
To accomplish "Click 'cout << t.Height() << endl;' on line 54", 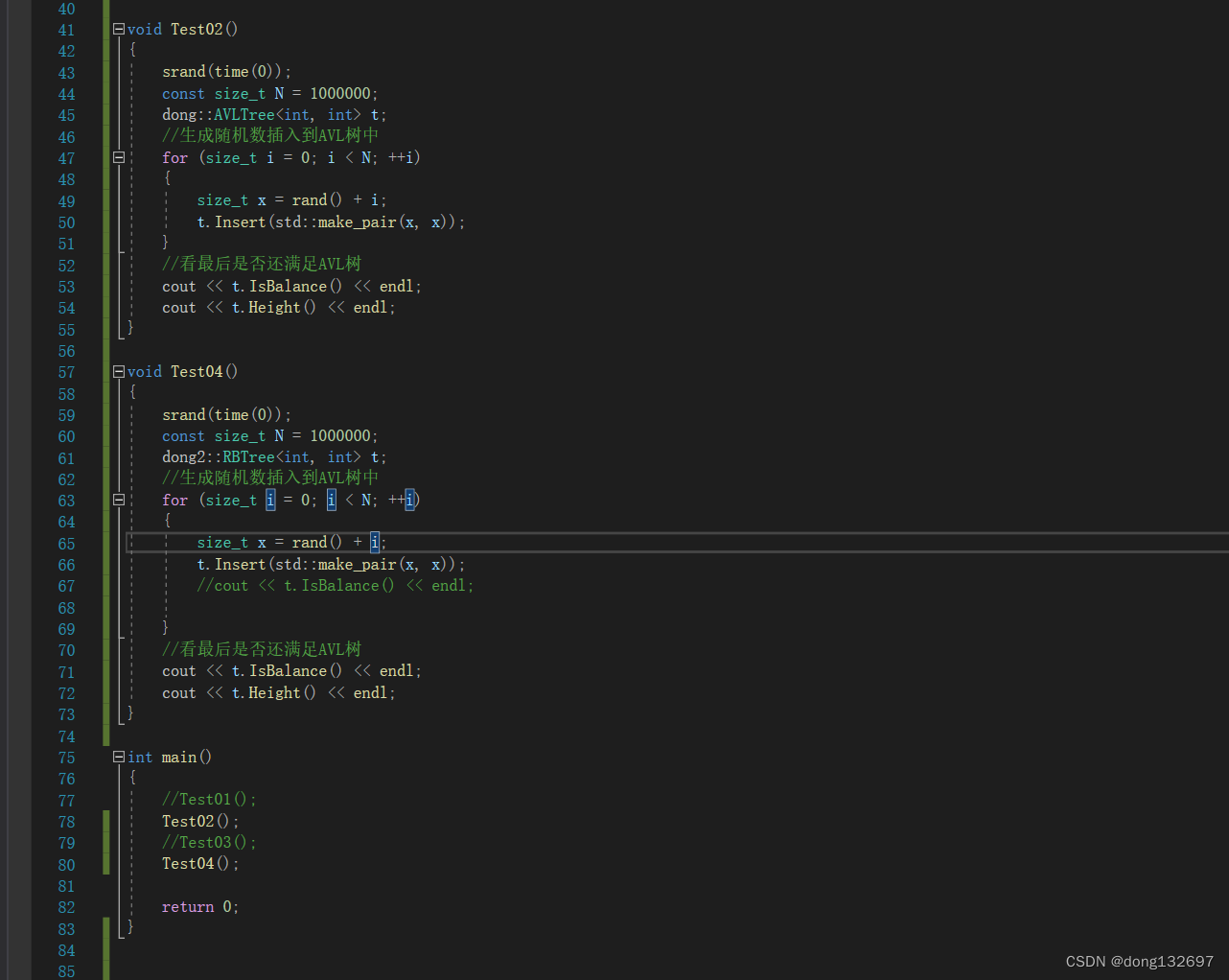I will pyautogui.click(x=279, y=308).
